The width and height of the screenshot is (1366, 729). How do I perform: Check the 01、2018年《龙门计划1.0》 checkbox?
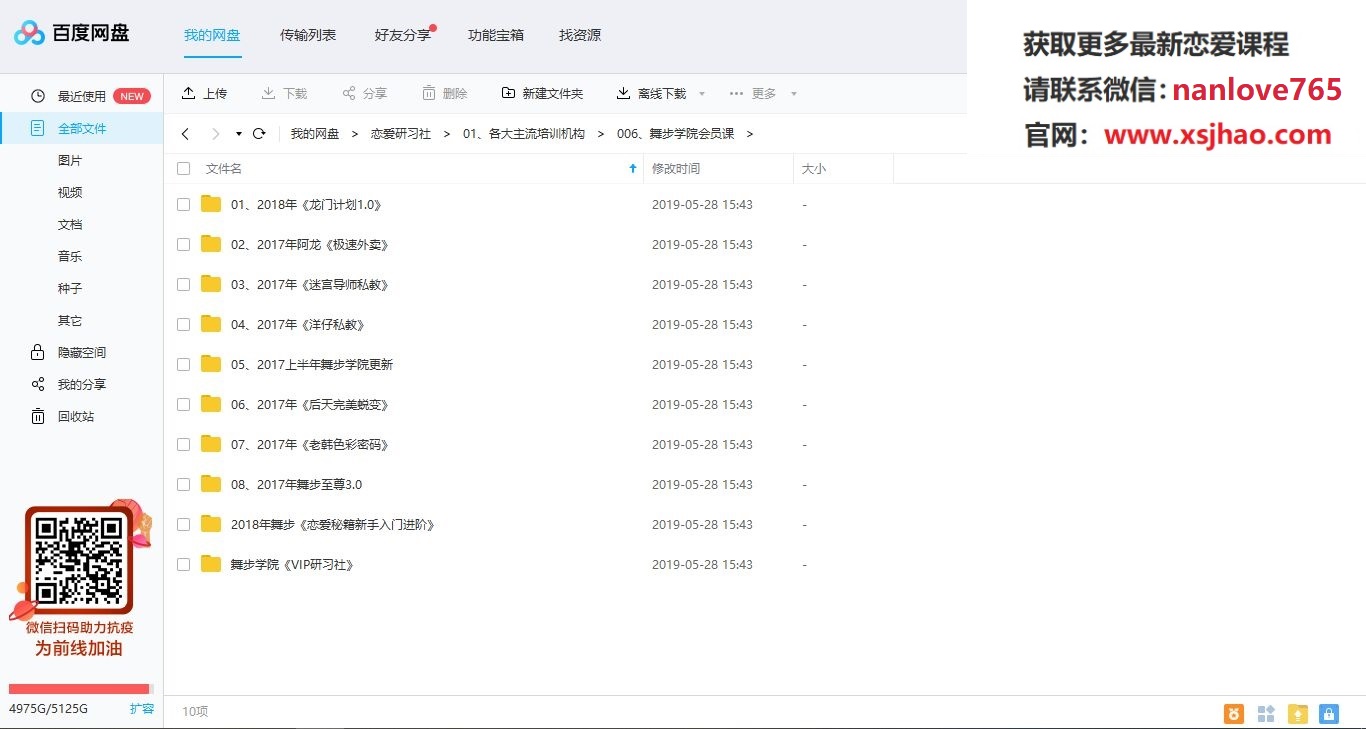(x=183, y=204)
